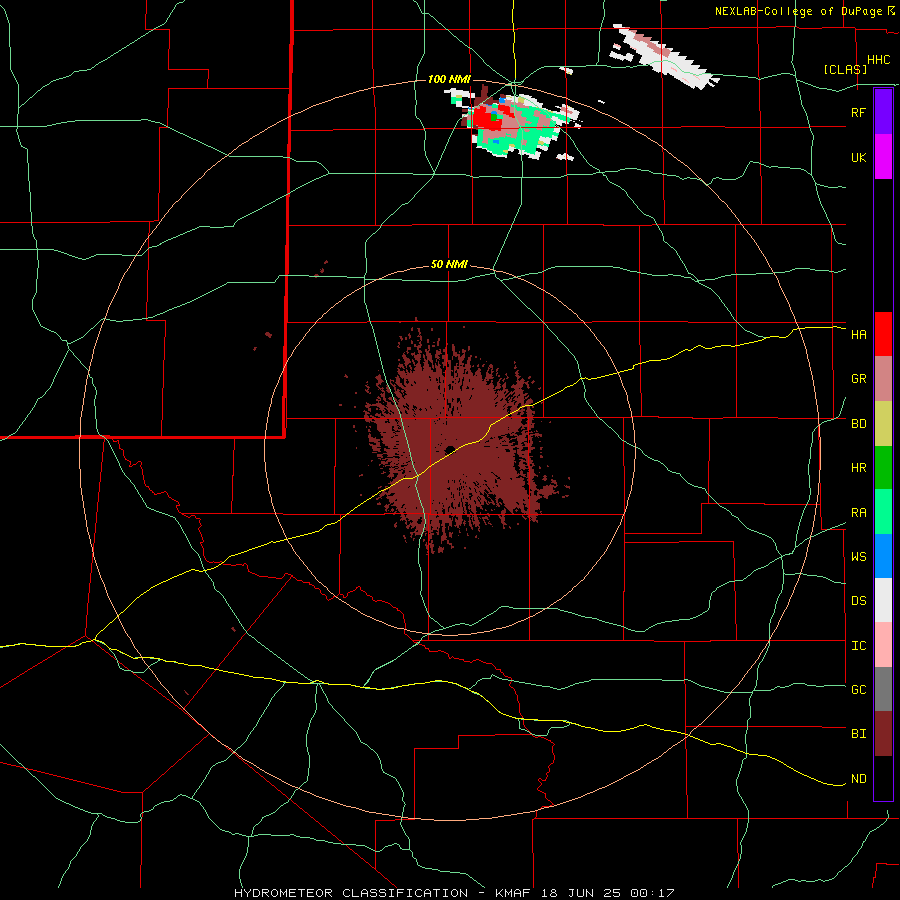900x900 pixels.
Task: Click the UK magenta legend swatch
Action: (x=883, y=157)
